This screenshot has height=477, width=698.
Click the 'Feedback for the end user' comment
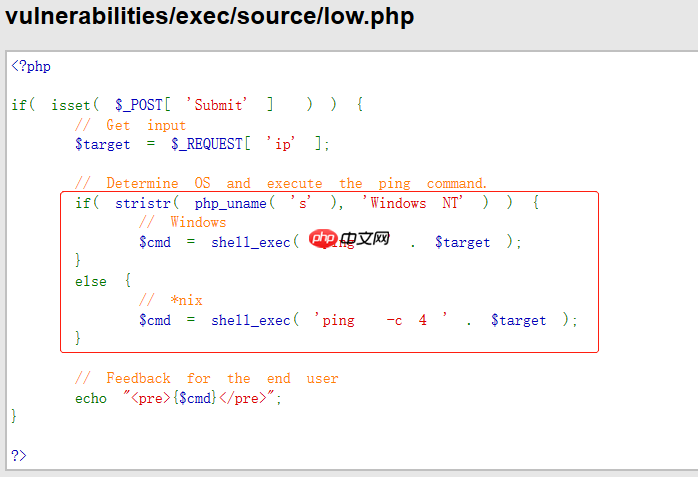[207, 379]
